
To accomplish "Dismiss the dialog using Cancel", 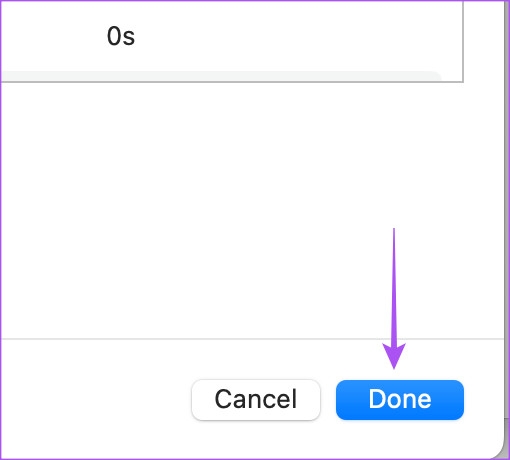I will [256, 399].
